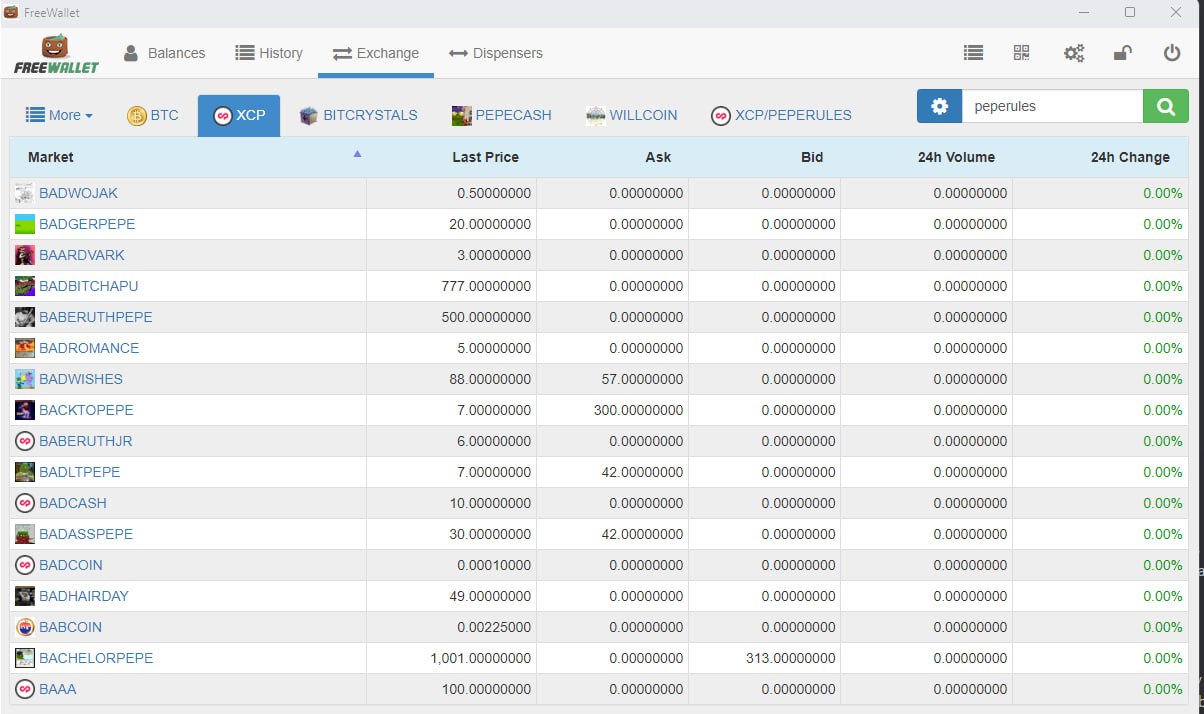Open the address list icon in the top bar
Viewport: 1204px width, 714px height.
973,53
